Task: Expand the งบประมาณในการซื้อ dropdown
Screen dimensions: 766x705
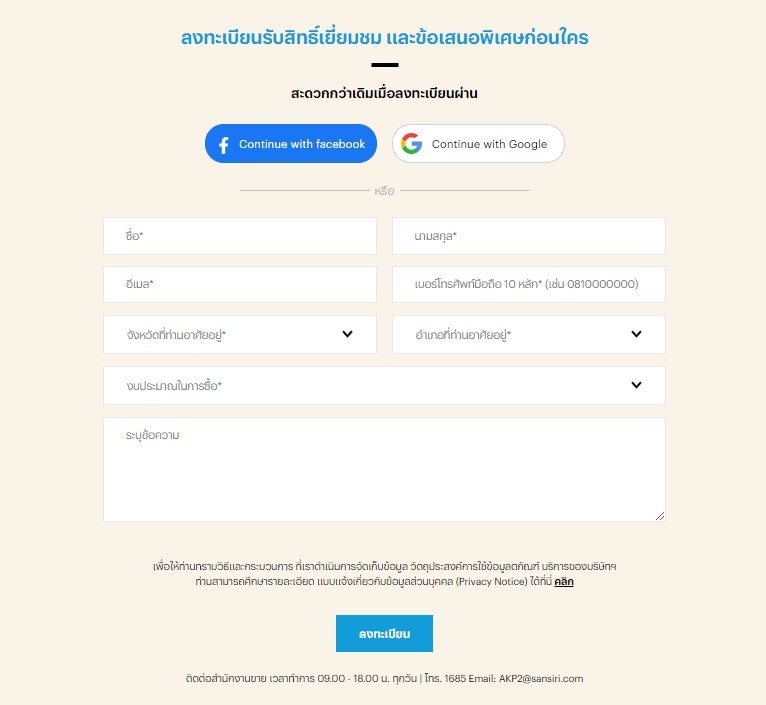Action: [x=384, y=385]
